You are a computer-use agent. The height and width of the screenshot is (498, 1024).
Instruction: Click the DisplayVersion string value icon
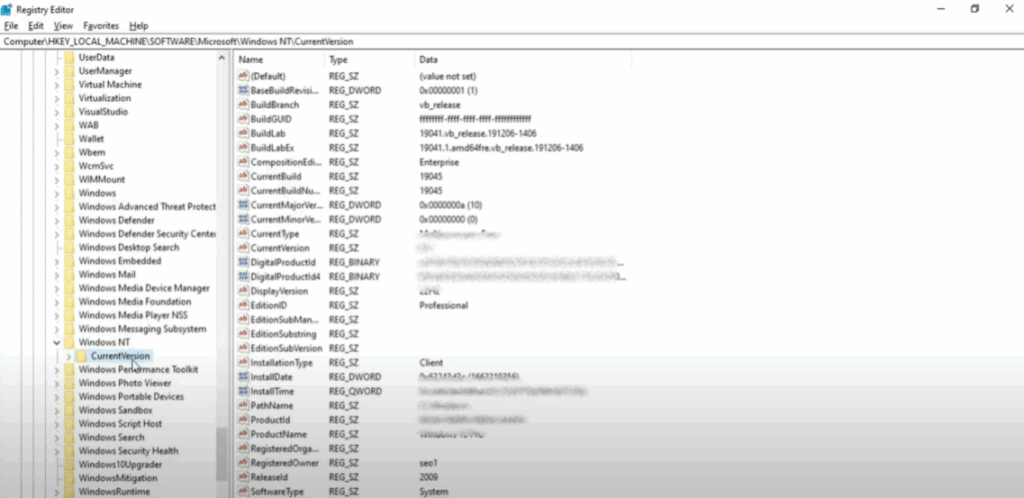(244, 291)
